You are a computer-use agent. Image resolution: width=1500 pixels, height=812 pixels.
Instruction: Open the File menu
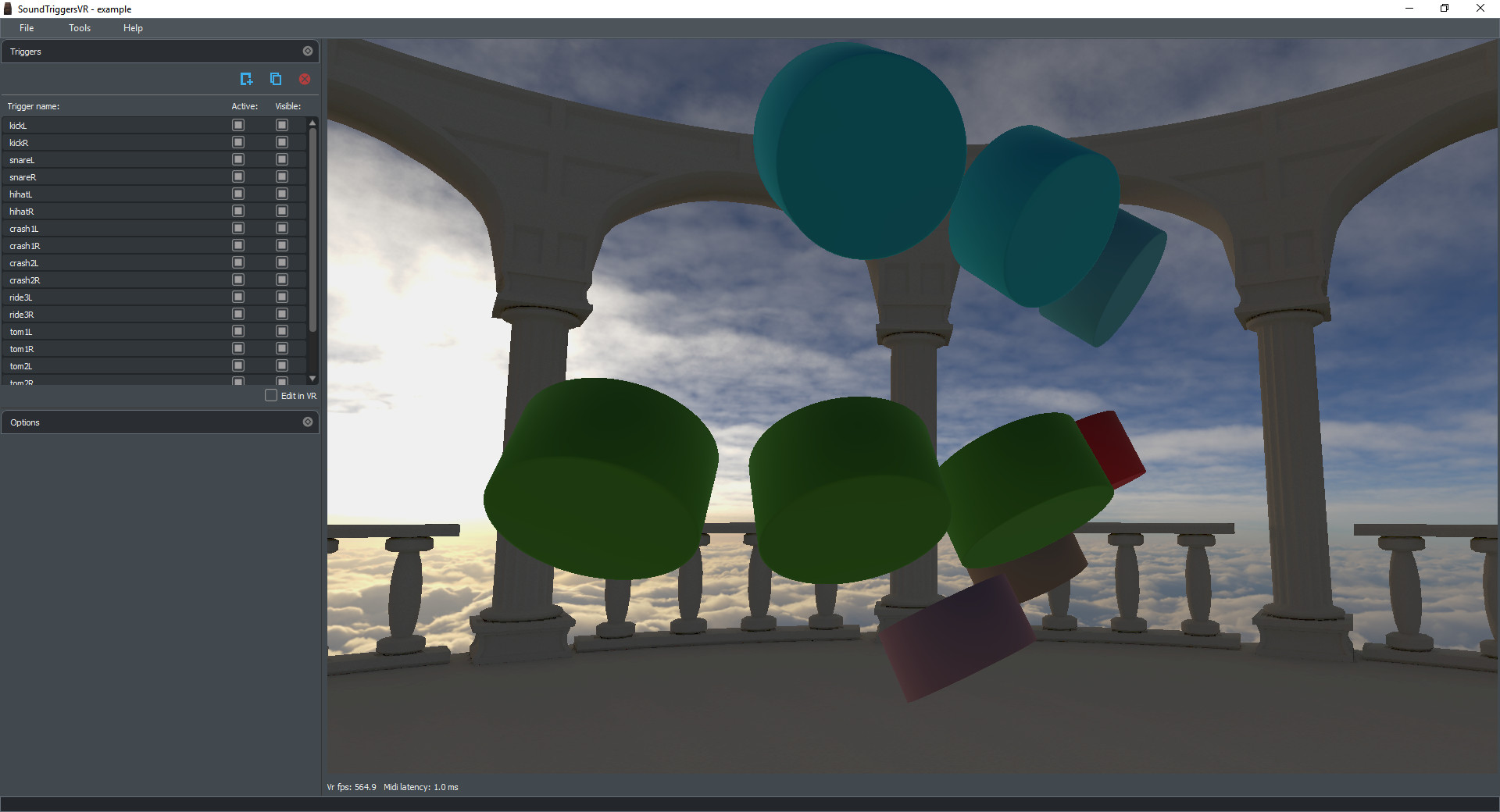[27, 28]
